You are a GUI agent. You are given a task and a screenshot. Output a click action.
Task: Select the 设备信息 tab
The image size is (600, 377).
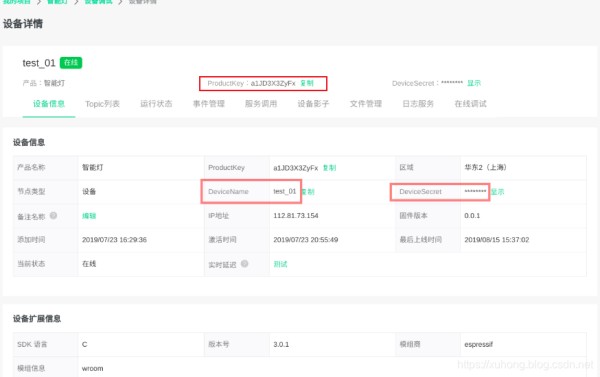(x=49, y=104)
